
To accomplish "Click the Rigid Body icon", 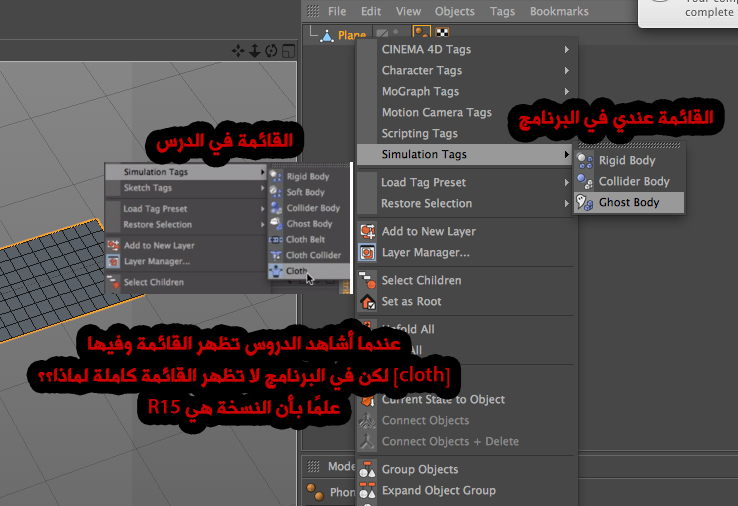I will 585,161.
